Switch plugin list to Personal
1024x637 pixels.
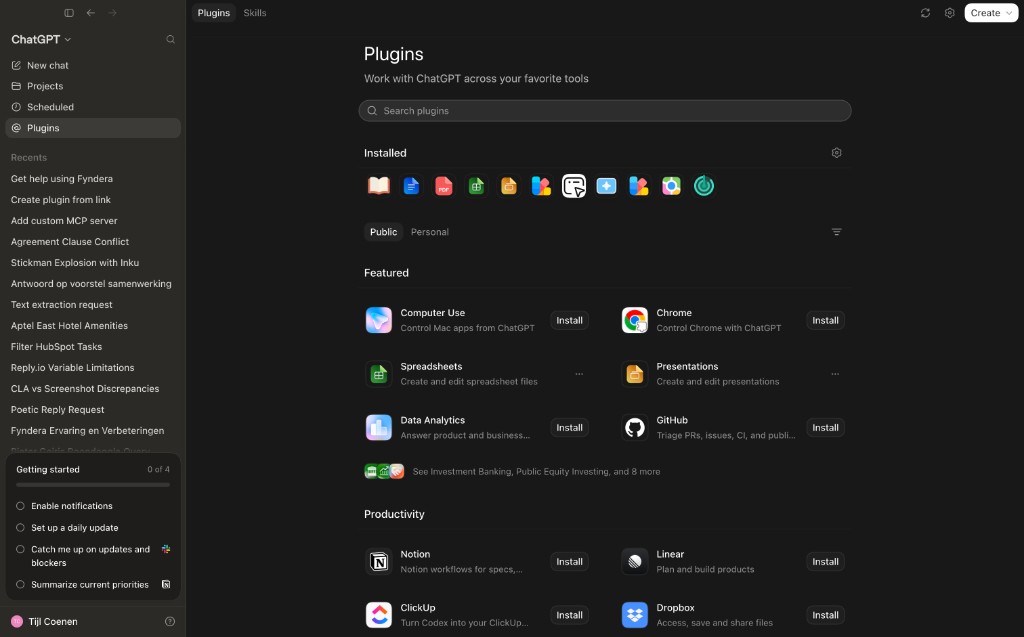(430, 232)
